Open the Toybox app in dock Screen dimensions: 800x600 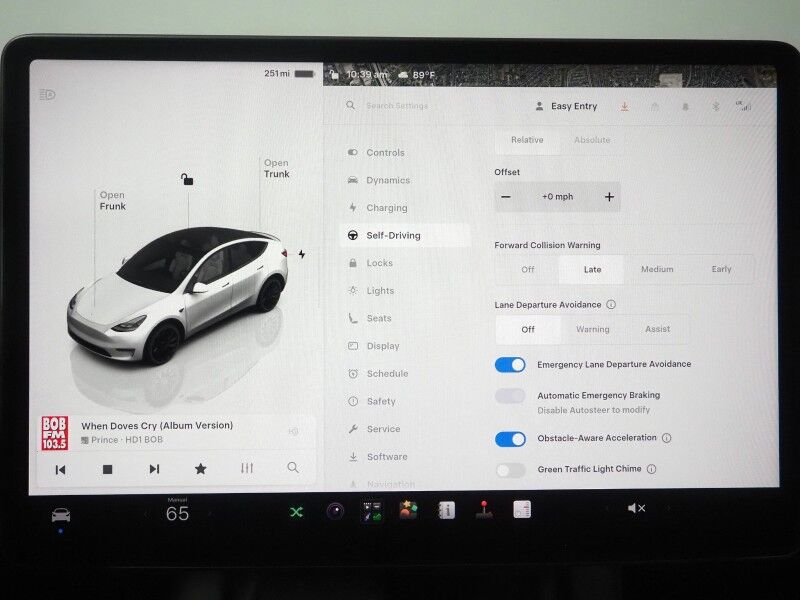tap(372, 511)
